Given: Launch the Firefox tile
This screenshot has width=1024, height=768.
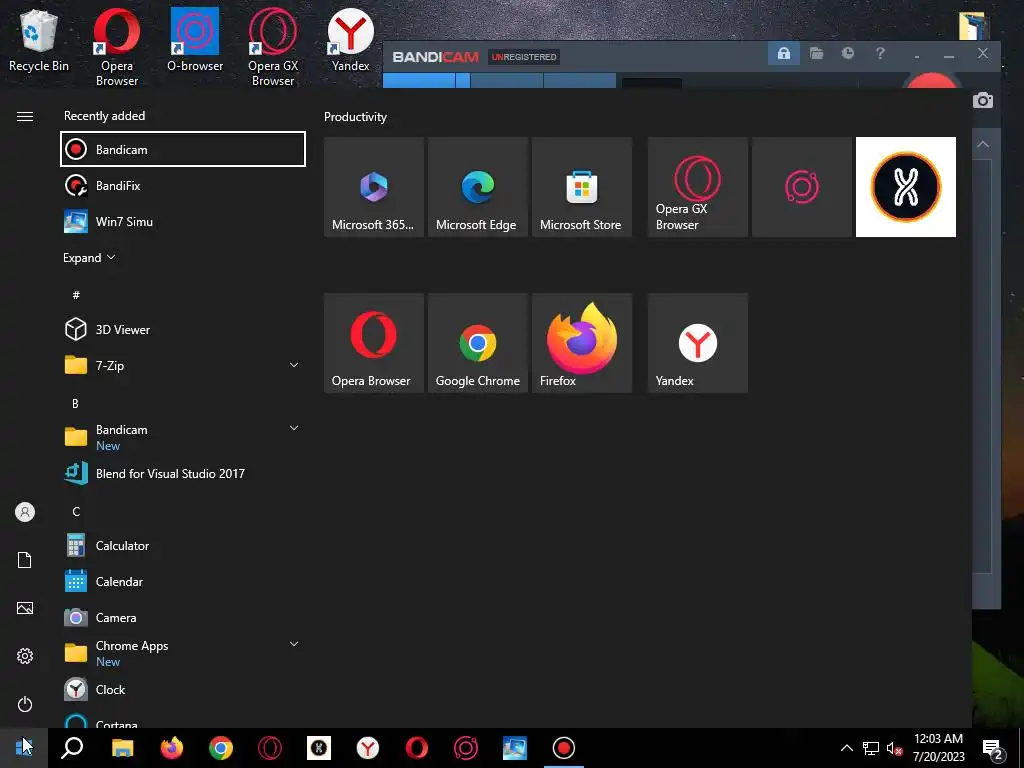Looking at the screenshot, I should click(582, 343).
